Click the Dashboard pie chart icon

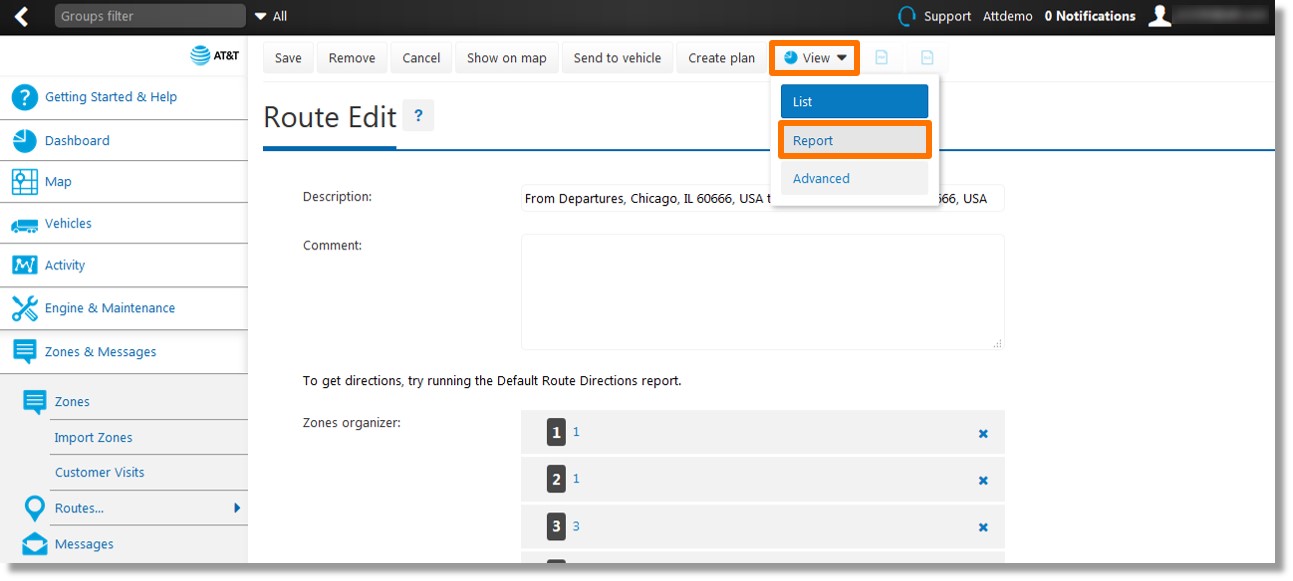25,140
